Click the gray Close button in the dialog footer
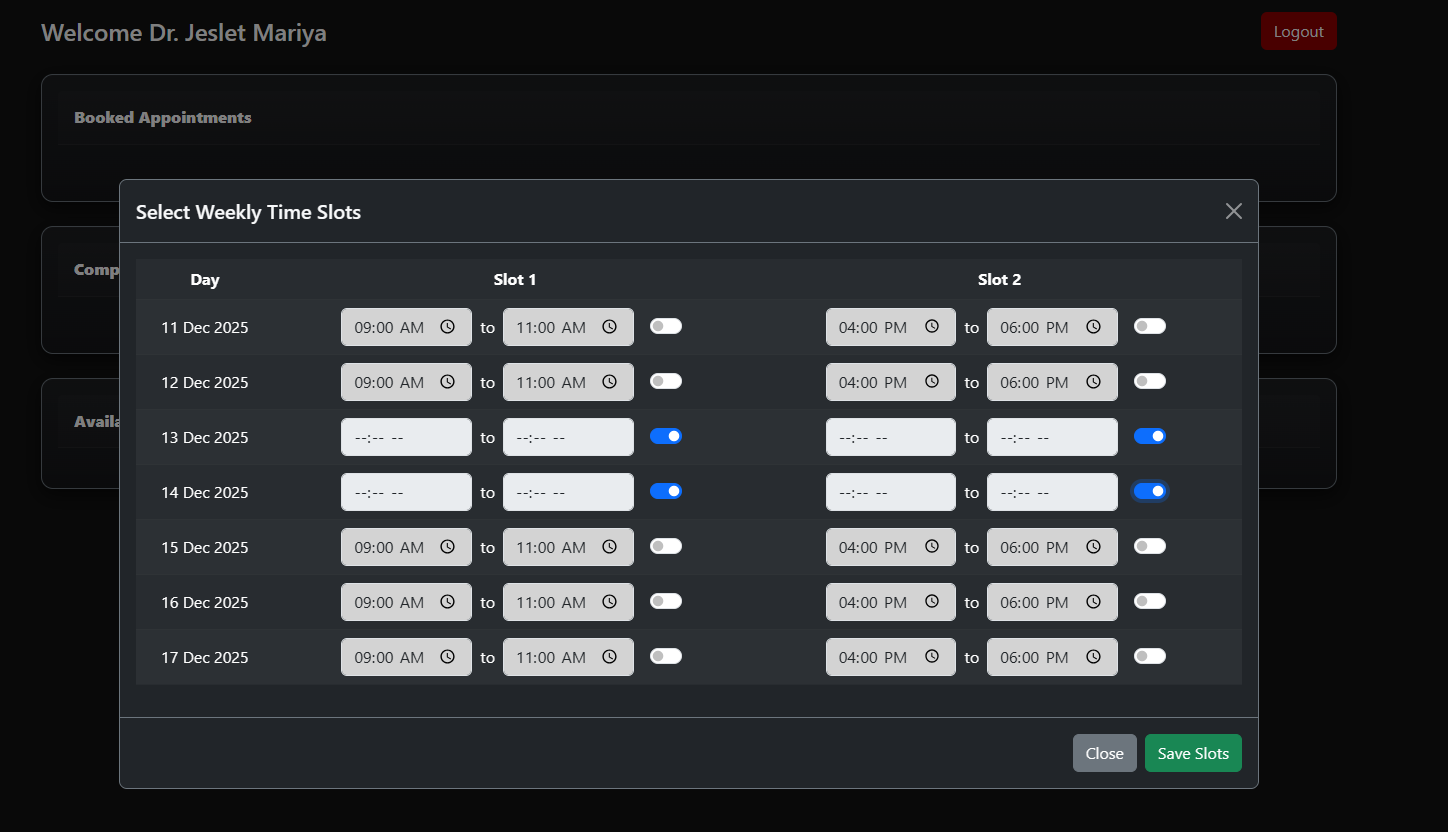 coord(1105,753)
